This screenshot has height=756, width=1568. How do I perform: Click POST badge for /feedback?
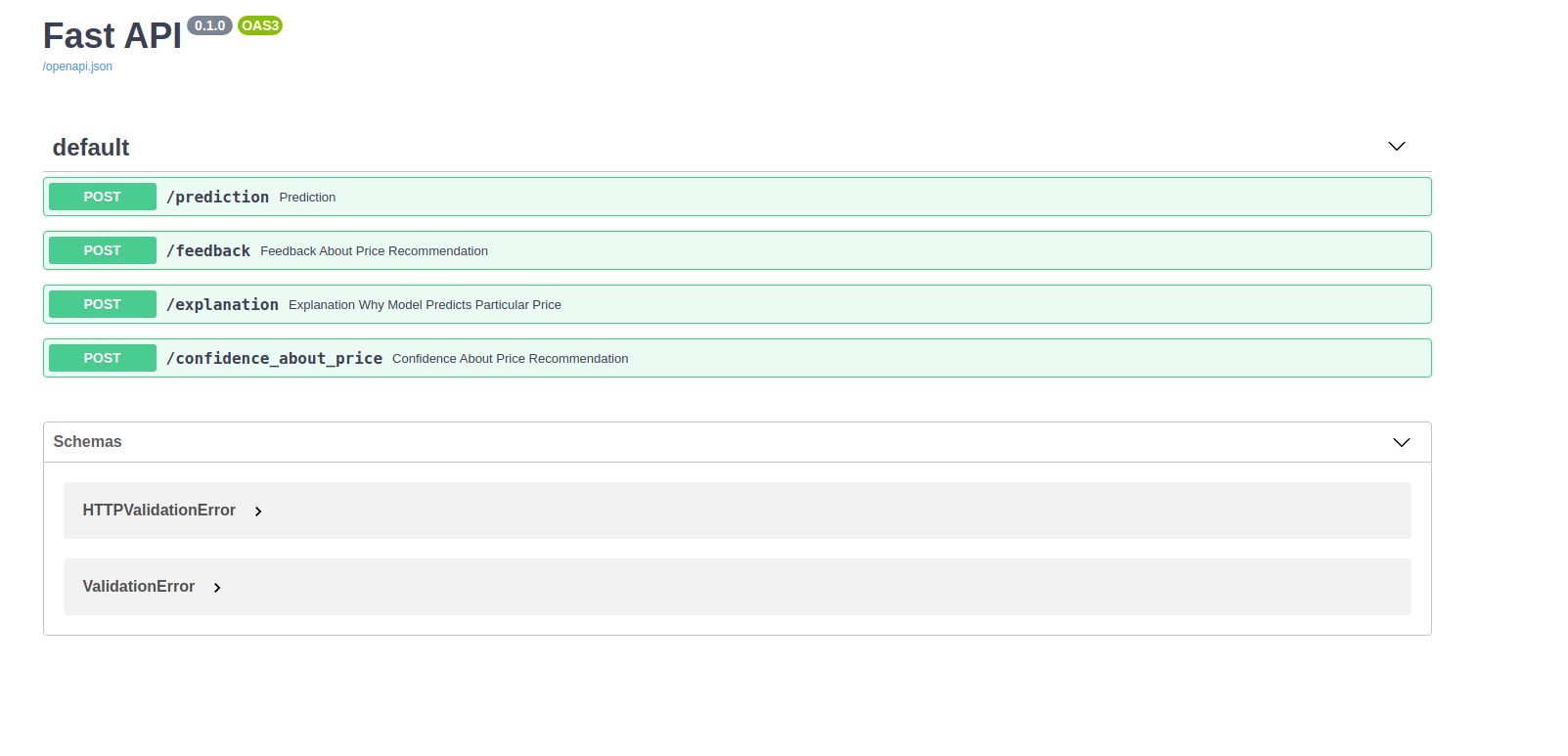pos(103,250)
